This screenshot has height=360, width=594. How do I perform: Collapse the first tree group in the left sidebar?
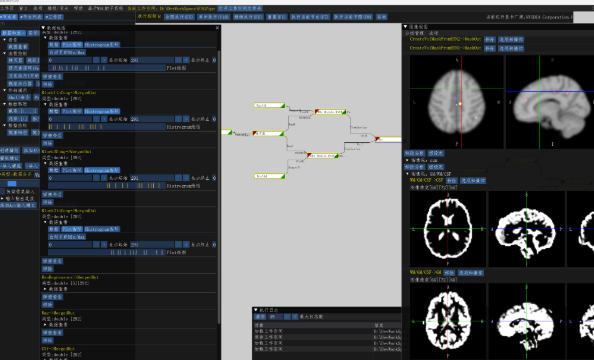point(5,40)
